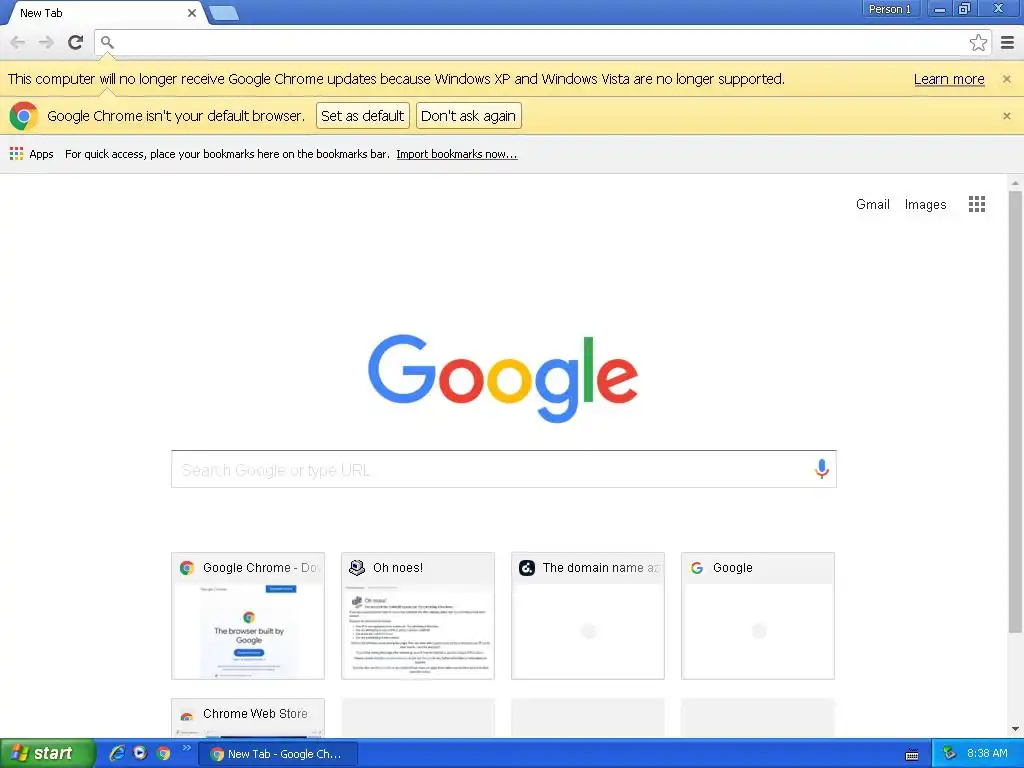Open a new tab with the tab button
The width and height of the screenshot is (1024, 768).
coord(224,13)
